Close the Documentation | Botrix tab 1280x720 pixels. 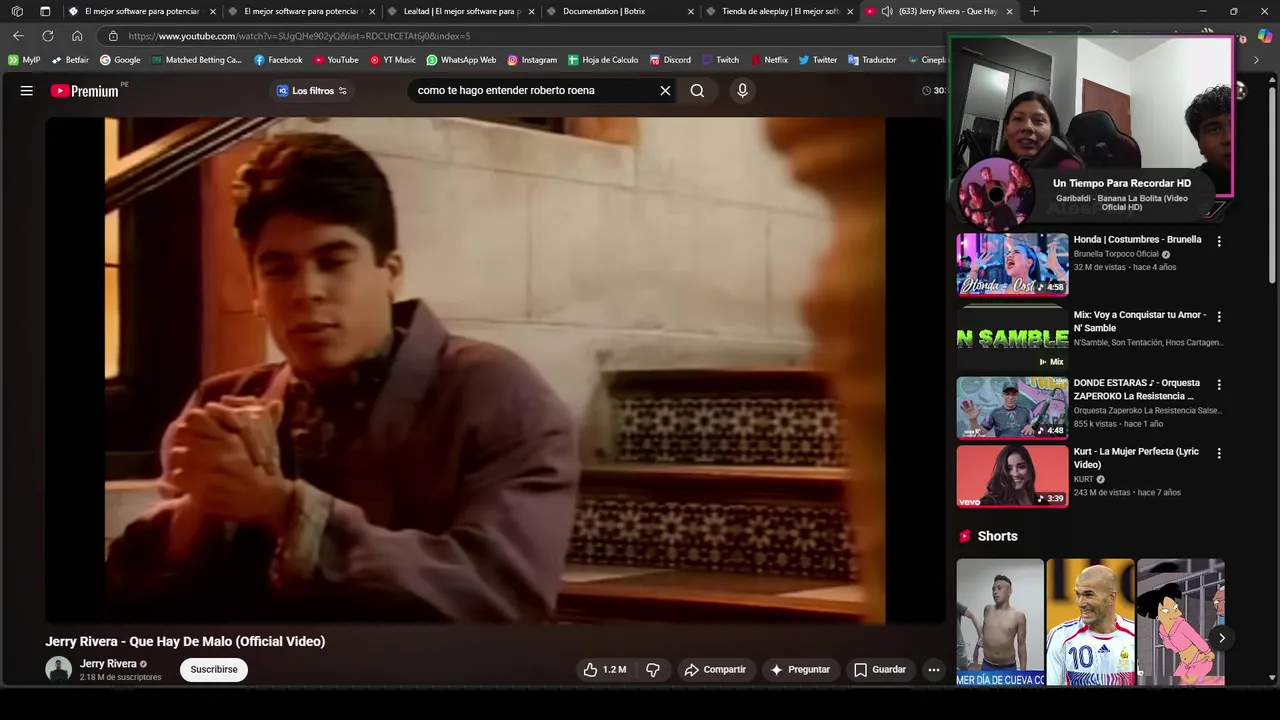(x=691, y=11)
